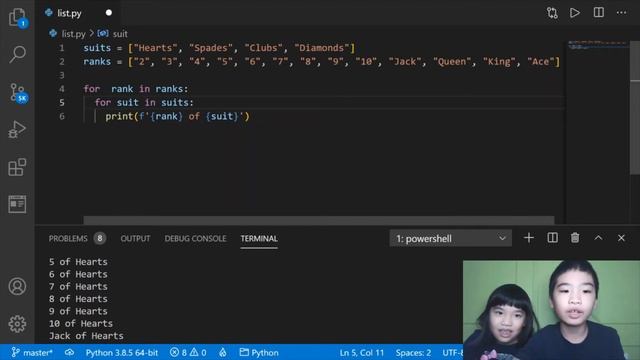
Task: Click 'Jack of Hearts' terminal output line
Action: tap(86, 336)
